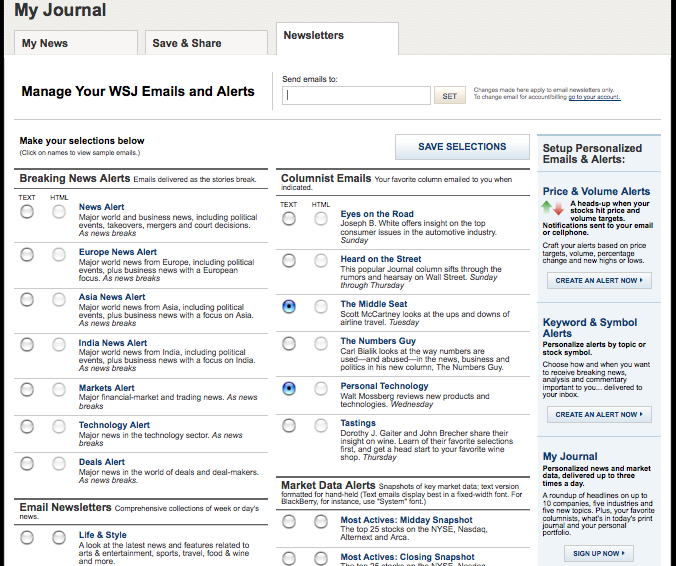
Task: Choose HTML for Heard on the Street
Action: pos(321,260)
